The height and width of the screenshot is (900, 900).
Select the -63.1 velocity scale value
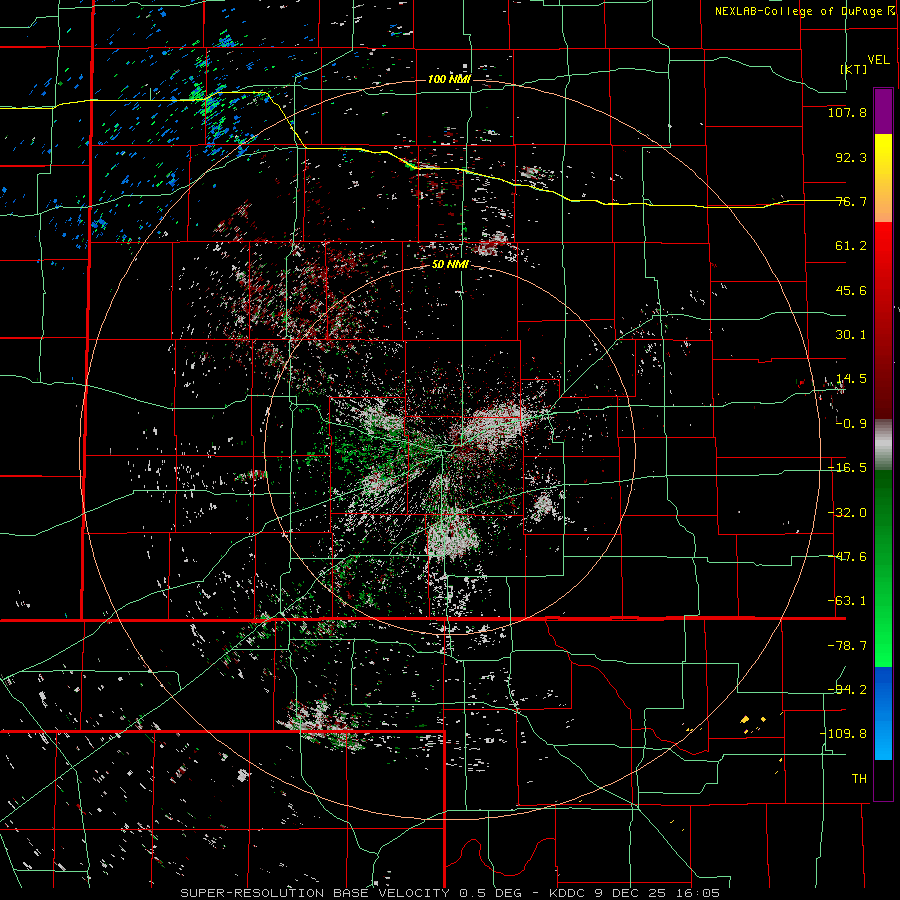pos(847,601)
